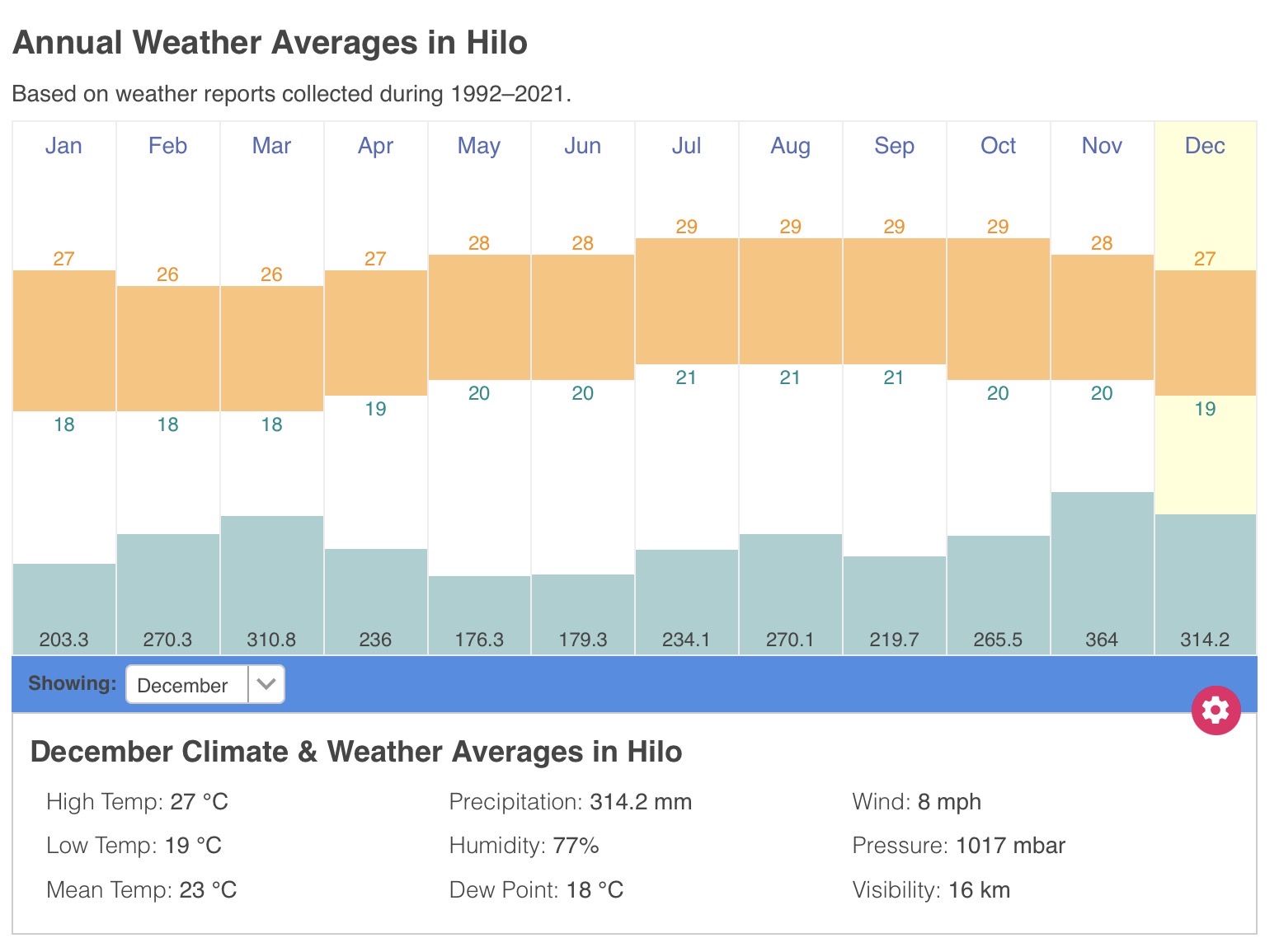Click January's orange temperature range bar
The image size is (1279, 952).
point(63,340)
